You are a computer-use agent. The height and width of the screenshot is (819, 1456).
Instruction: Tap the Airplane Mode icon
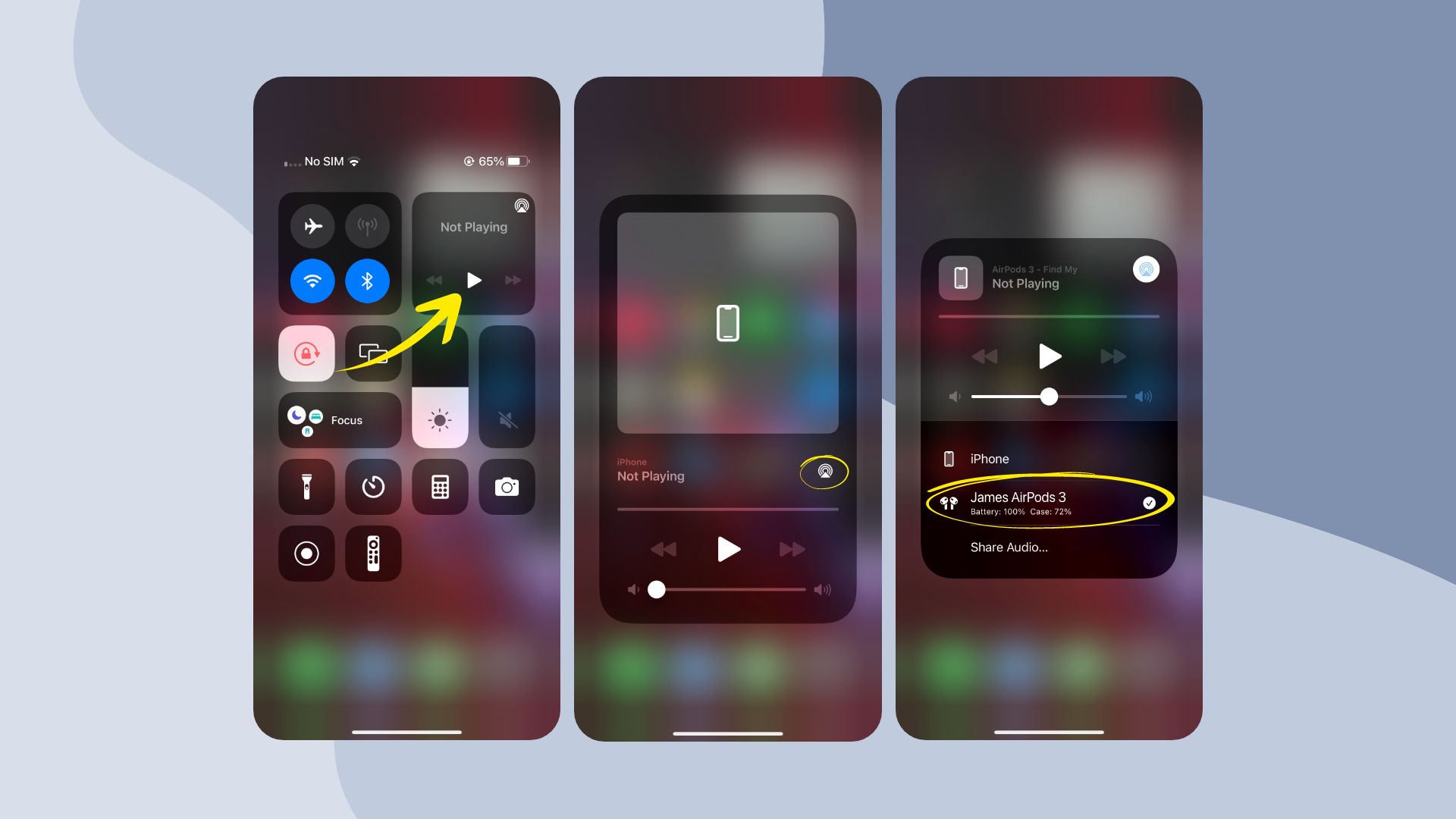coord(314,226)
